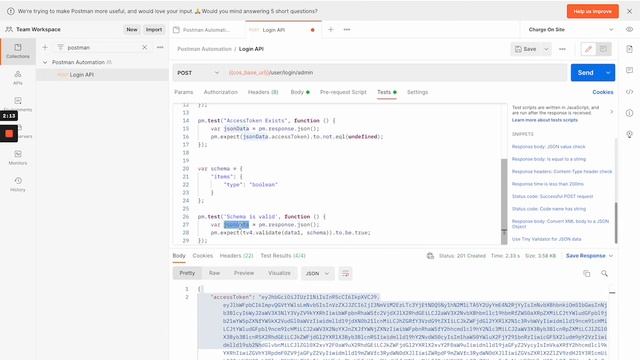
Task: Toggle line wrap in response
Action: pos(345,273)
